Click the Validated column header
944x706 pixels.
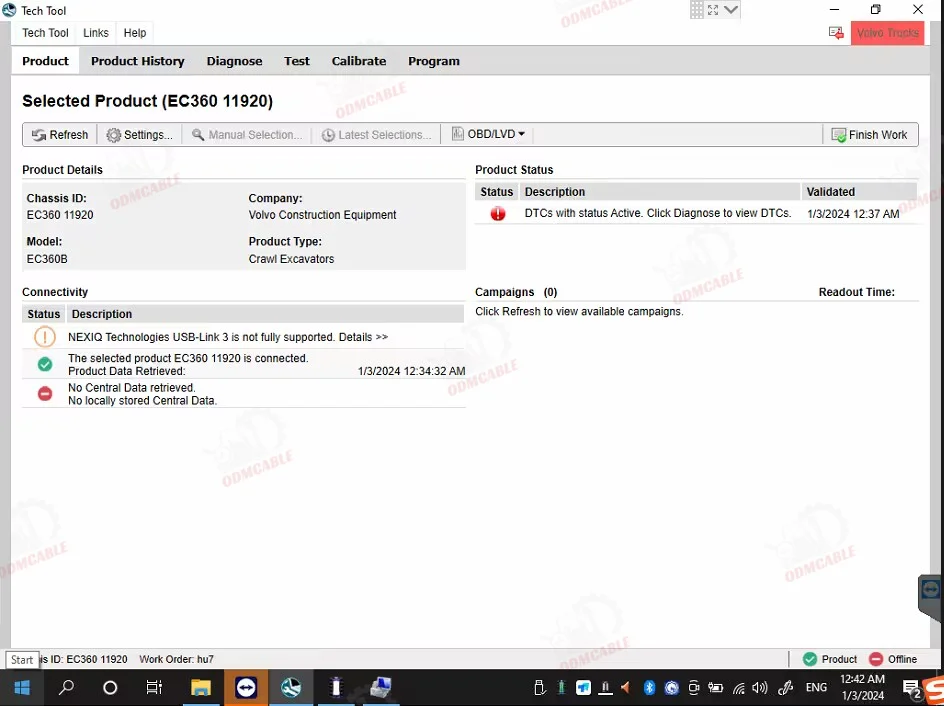858,192
